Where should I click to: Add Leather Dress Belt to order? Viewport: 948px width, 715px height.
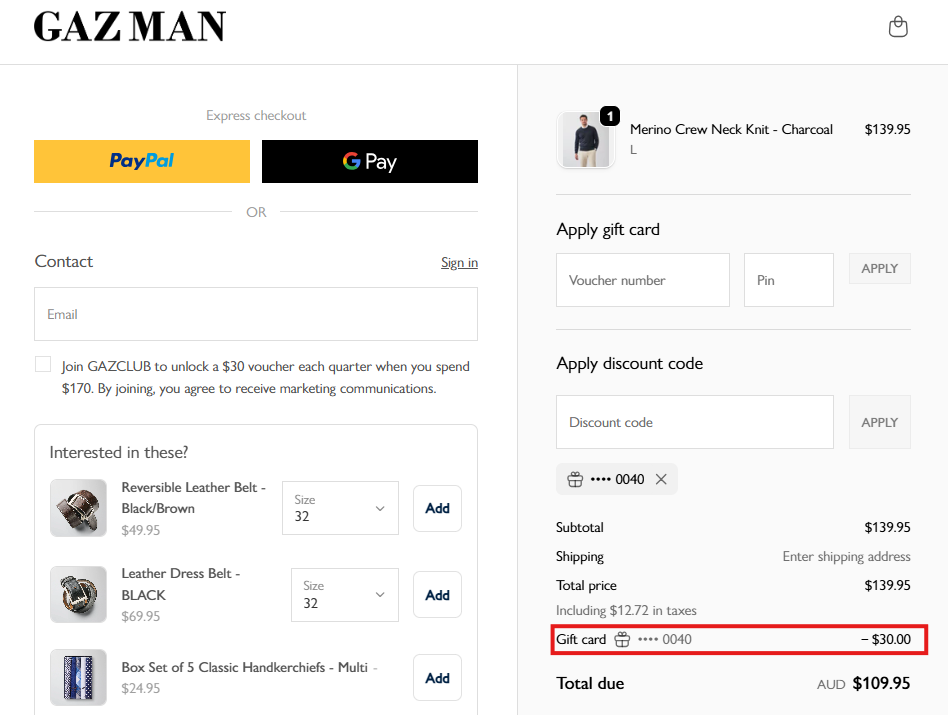pos(437,595)
